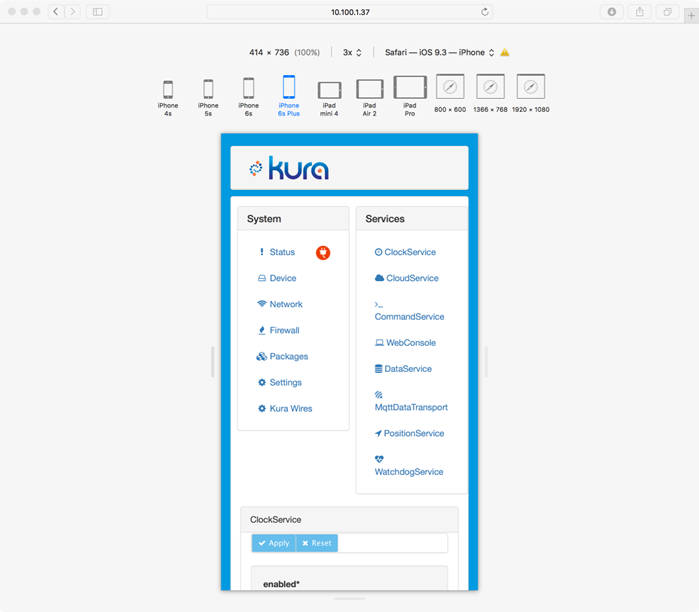Select the iPhone 6s device preset
This screenshot has width=699, height=612.
pyautogui.click(x=248, y=98)
